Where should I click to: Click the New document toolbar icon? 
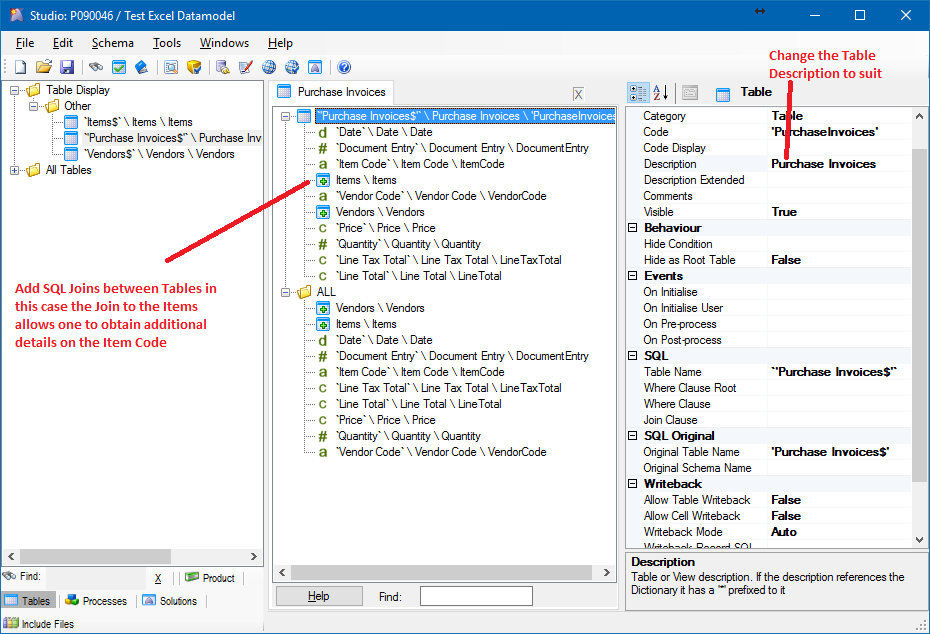(20, 67)
